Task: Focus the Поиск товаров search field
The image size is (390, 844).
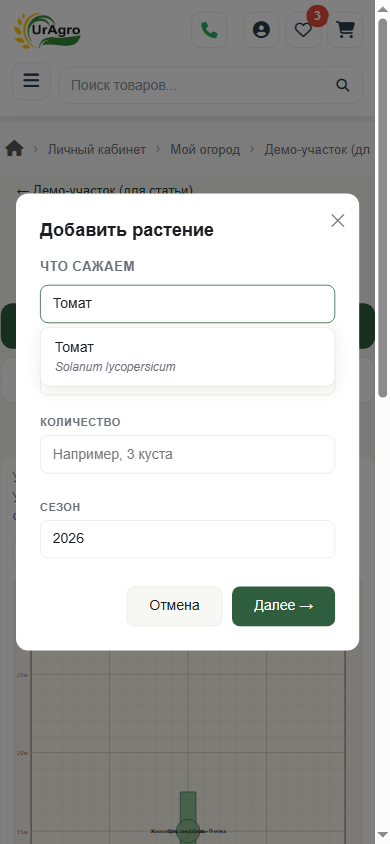Action: coord(190,85)
